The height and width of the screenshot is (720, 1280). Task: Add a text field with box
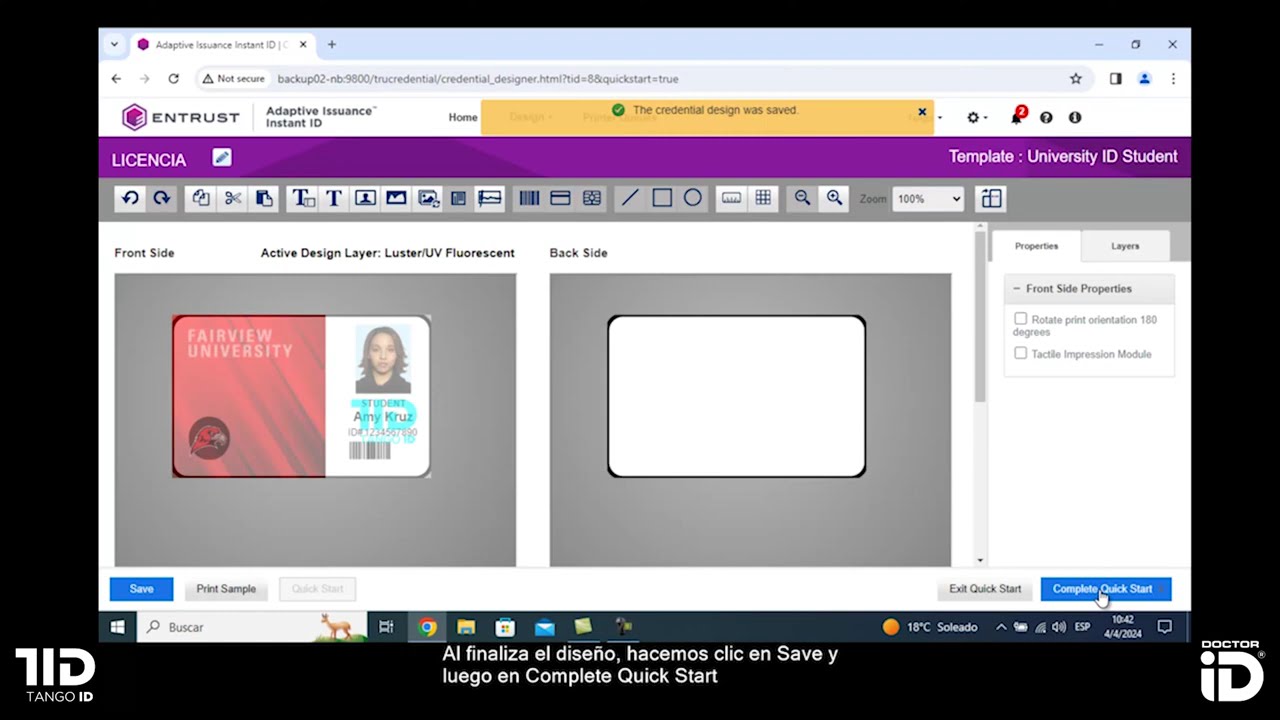[303, 198]
